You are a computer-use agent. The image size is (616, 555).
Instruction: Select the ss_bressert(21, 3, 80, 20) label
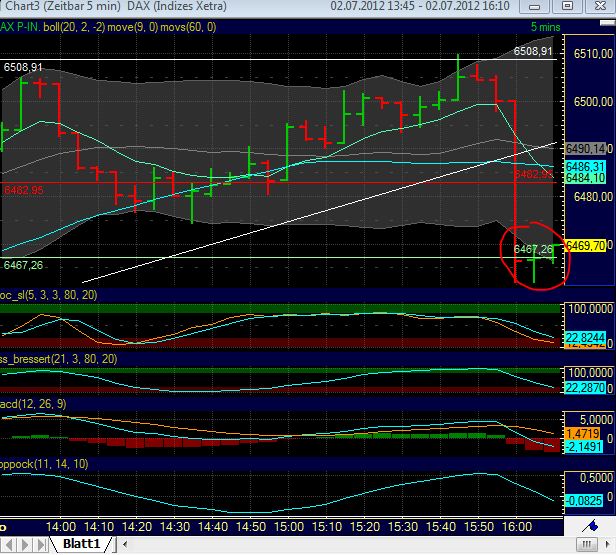coord(59,359)
